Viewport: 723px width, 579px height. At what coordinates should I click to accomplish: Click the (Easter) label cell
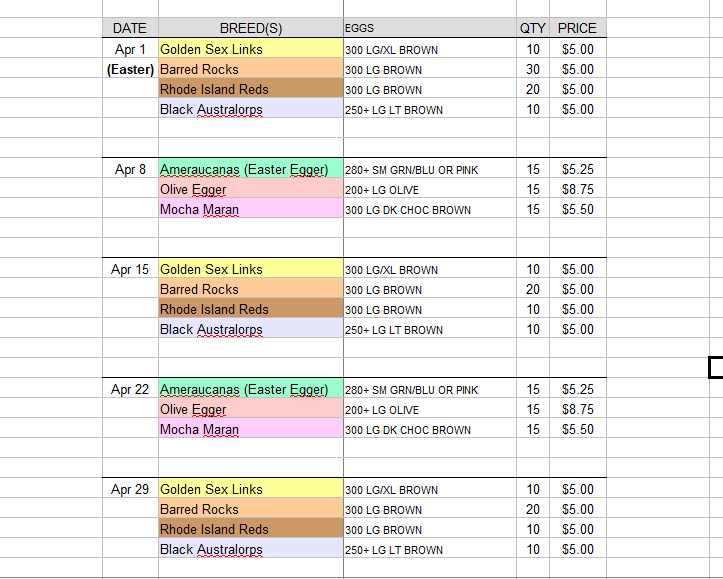point(130,69)
